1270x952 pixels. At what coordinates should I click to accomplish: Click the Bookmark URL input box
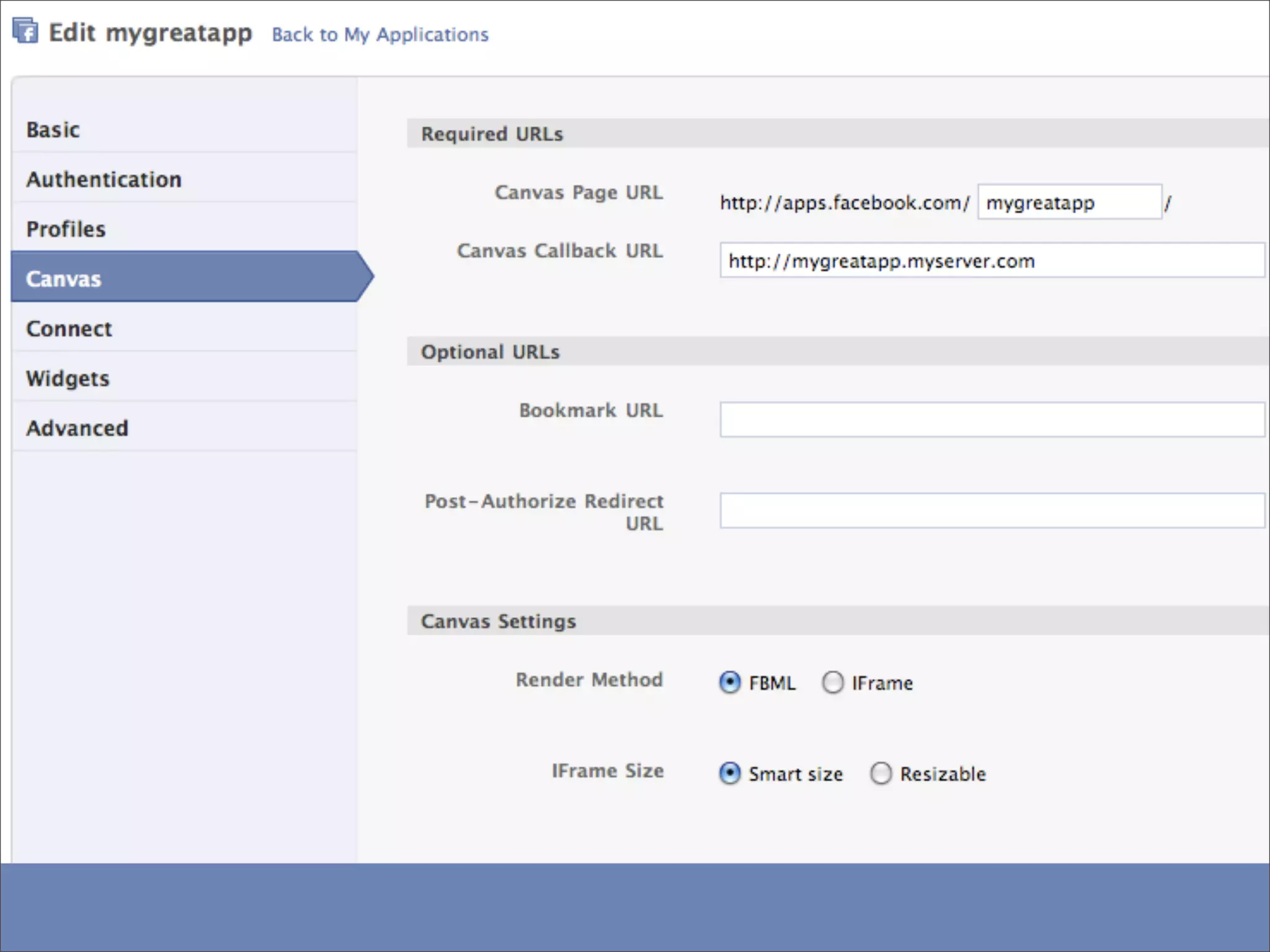click(991, 420)
